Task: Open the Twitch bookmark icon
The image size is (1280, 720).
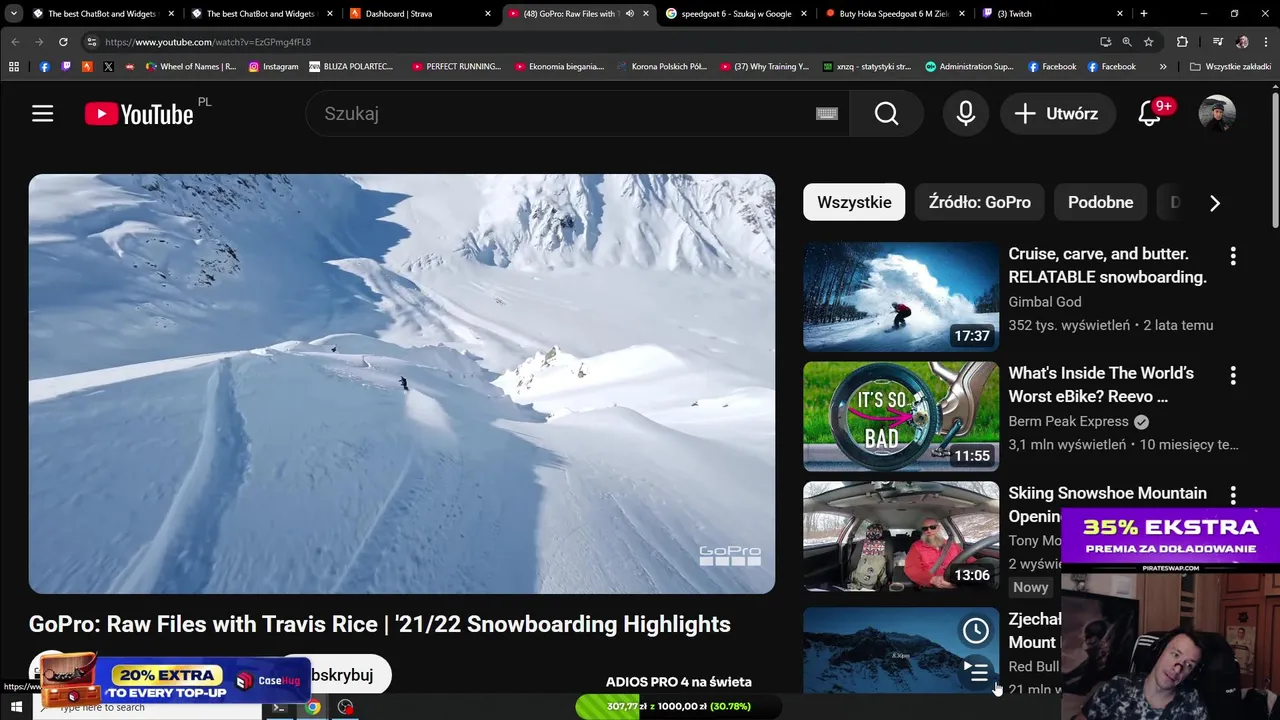Action: coord(66,67)
